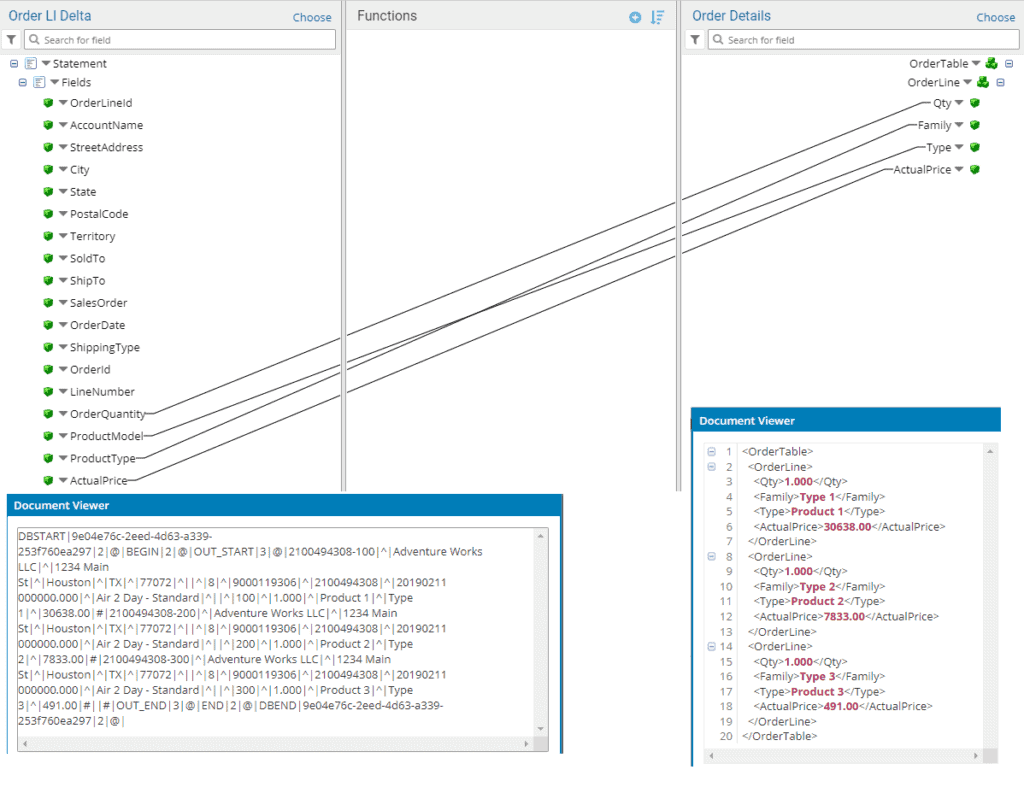
Task: Focus the Order Details search field
Action: click(x=863, y=40)
